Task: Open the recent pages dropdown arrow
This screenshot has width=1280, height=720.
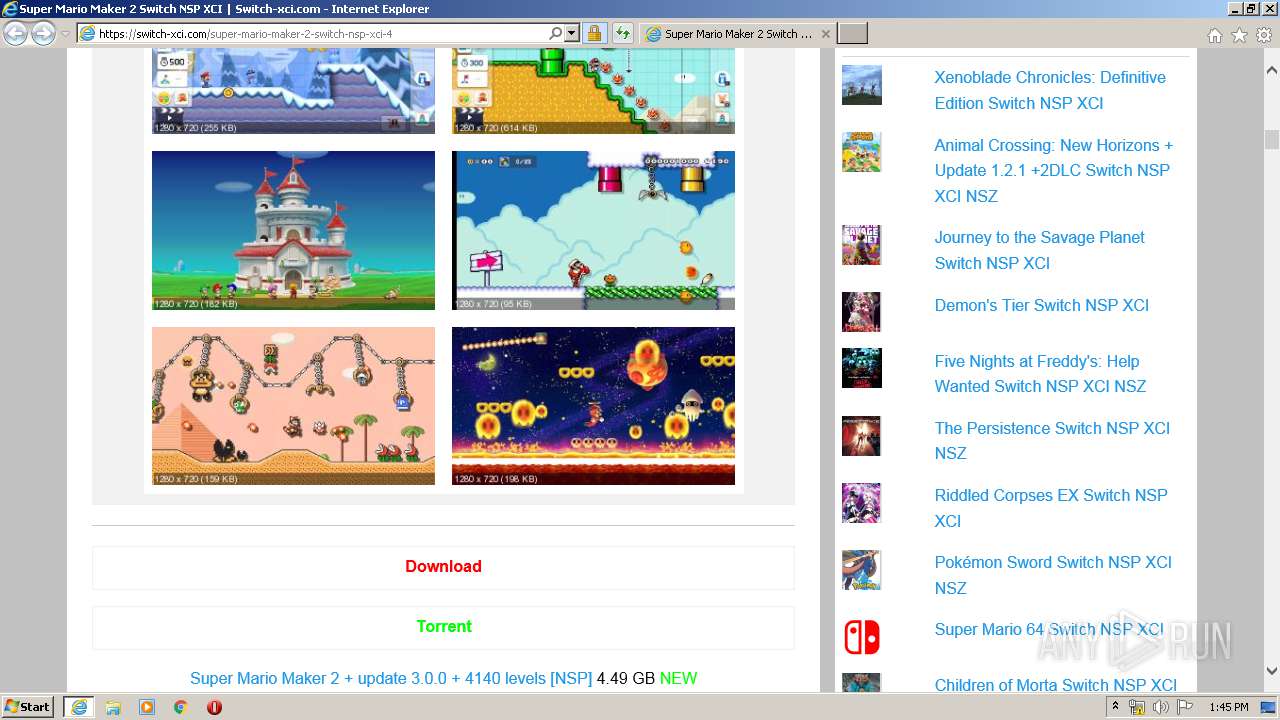Action: [x=65, y=34]
